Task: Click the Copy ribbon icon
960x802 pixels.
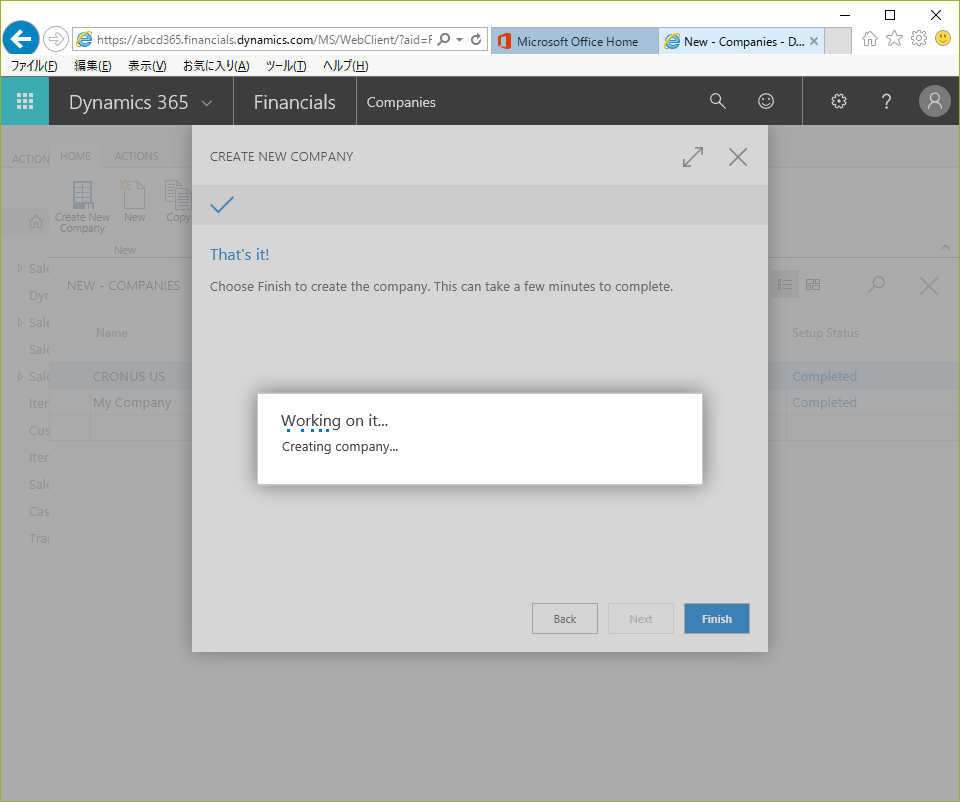Action: click(x=178, y=201)
